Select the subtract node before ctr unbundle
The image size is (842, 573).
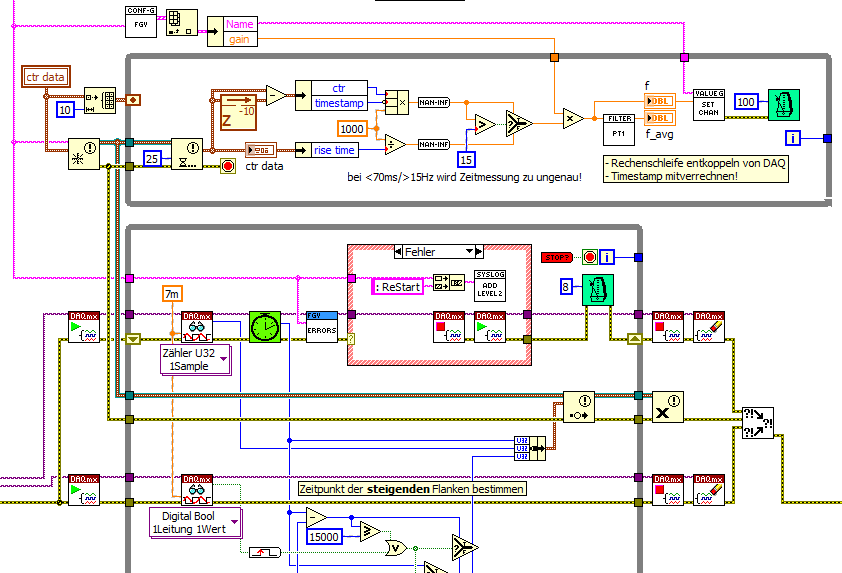pos(276,96)
